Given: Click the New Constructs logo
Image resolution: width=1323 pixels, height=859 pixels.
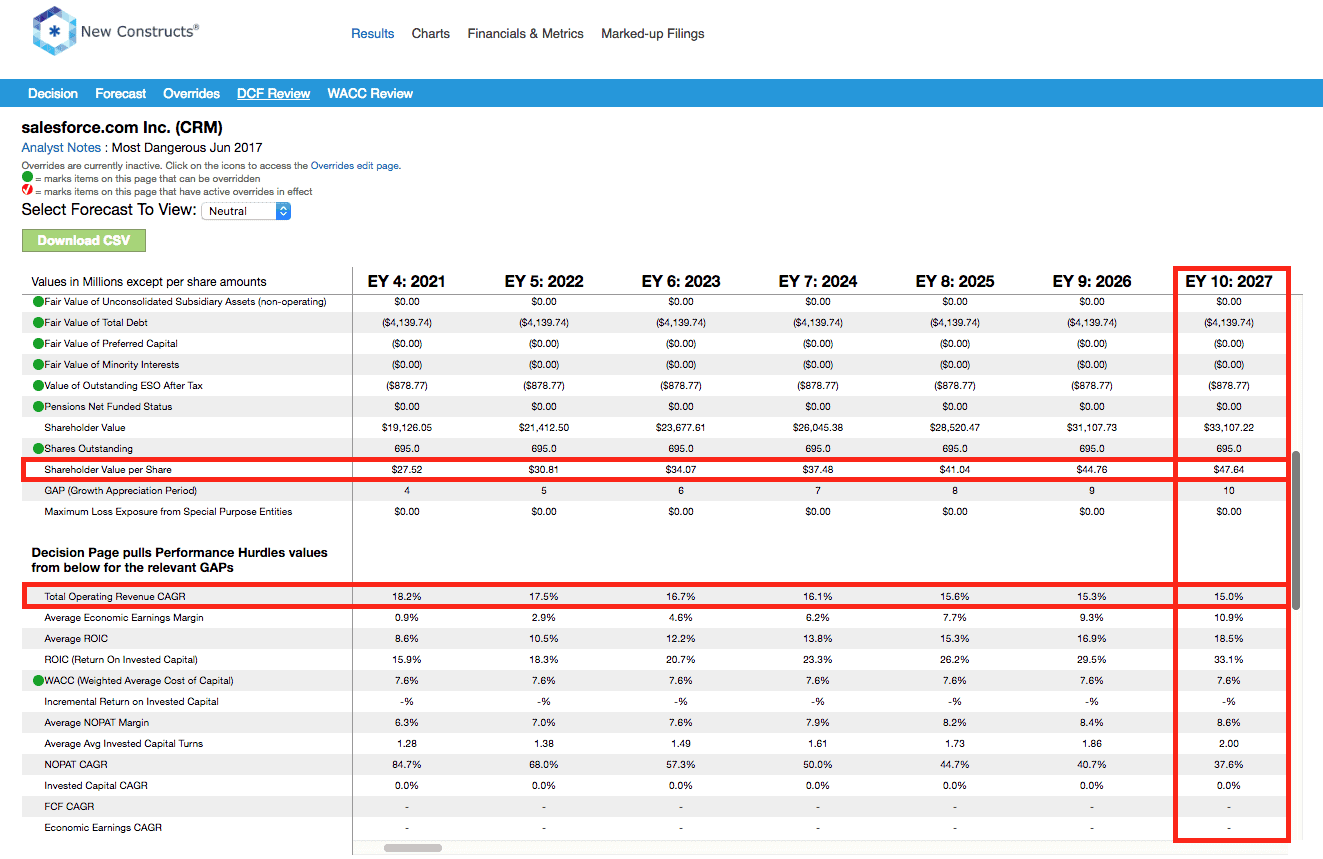Looking at the screenshot, I should tap(115, 31).
